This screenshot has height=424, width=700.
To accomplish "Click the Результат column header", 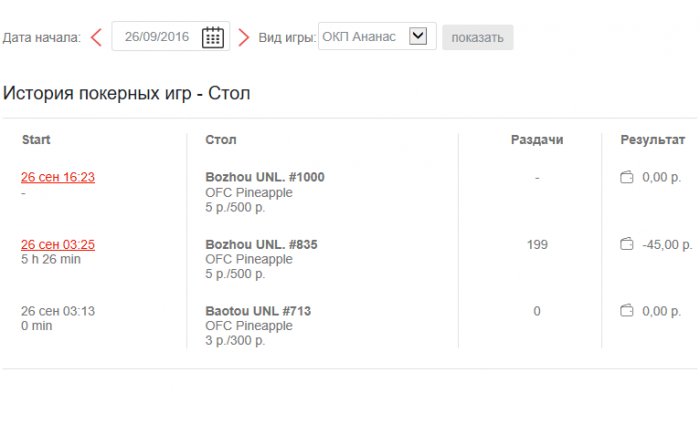I will click(652, 140).
